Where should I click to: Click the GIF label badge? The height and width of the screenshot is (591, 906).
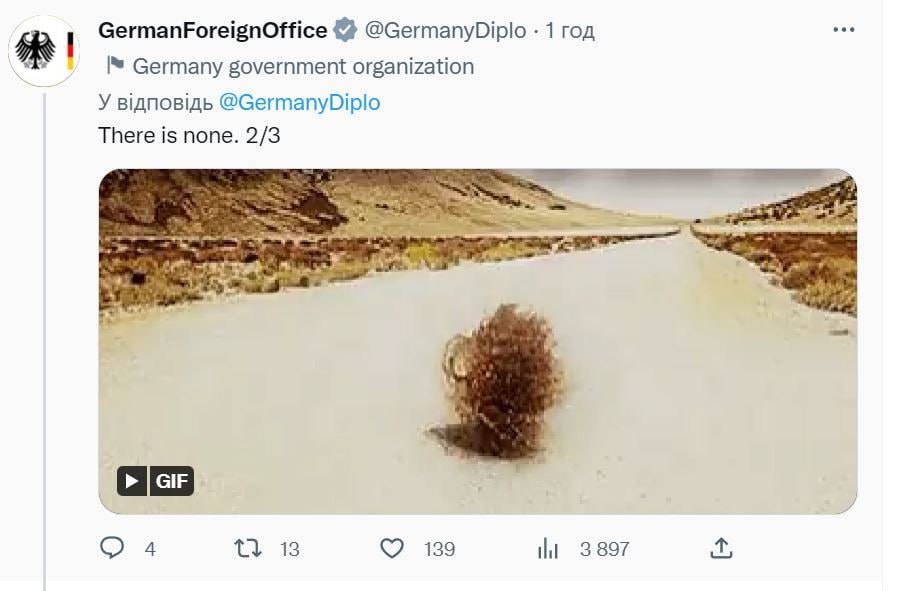[x=172, y=481]
